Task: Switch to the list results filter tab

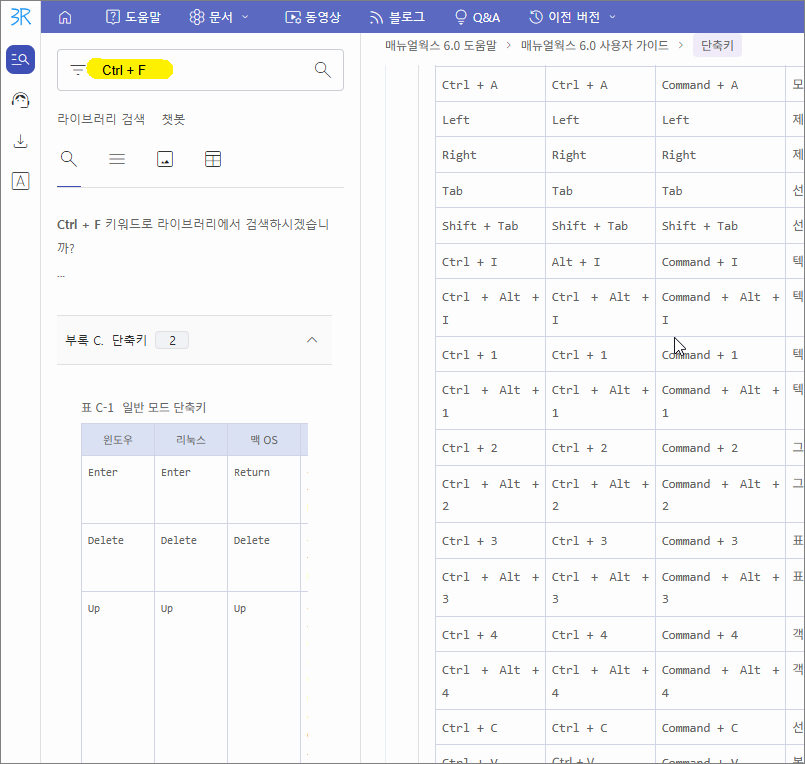Action: 117,159
